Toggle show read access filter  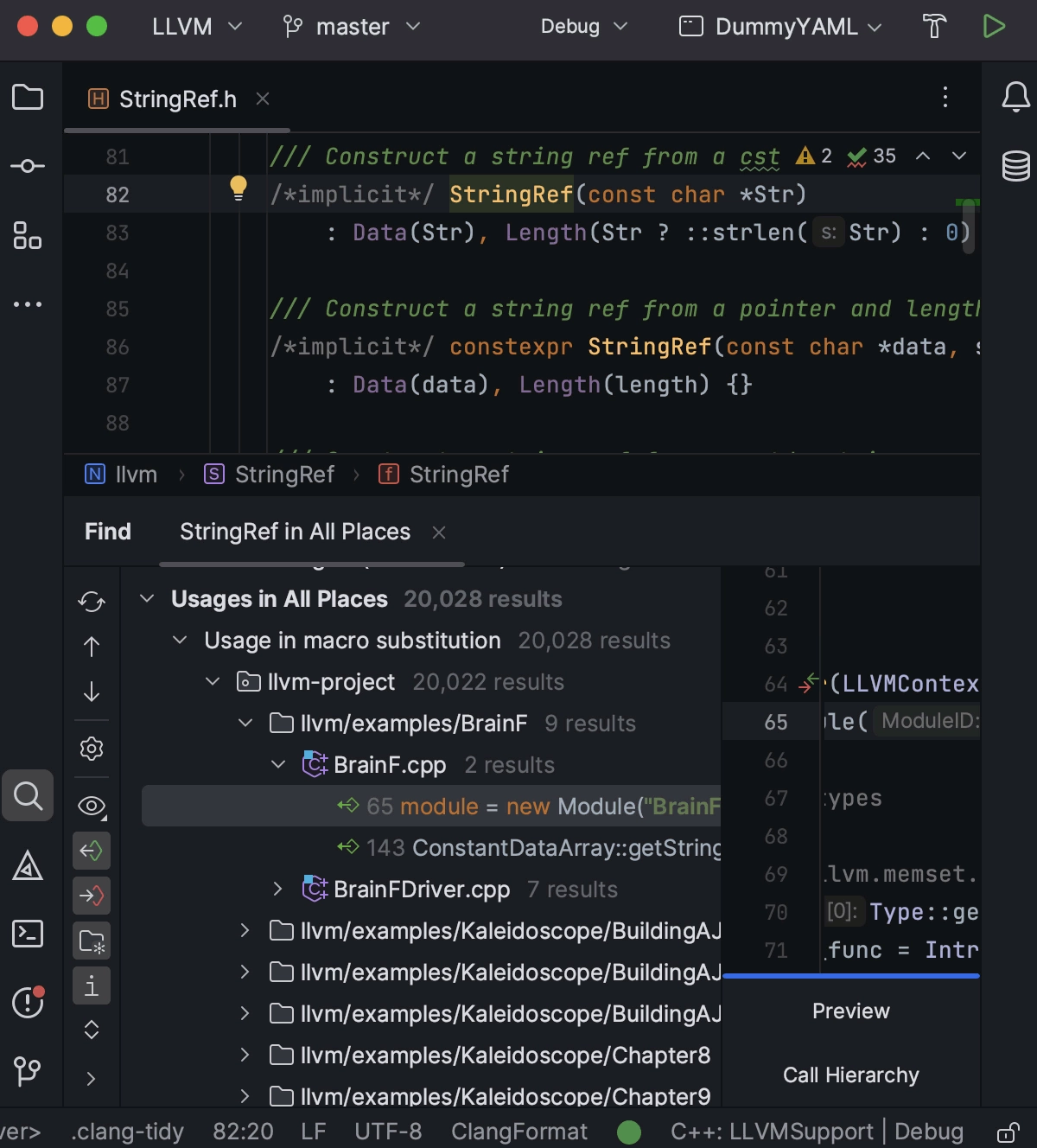[92, 851]
